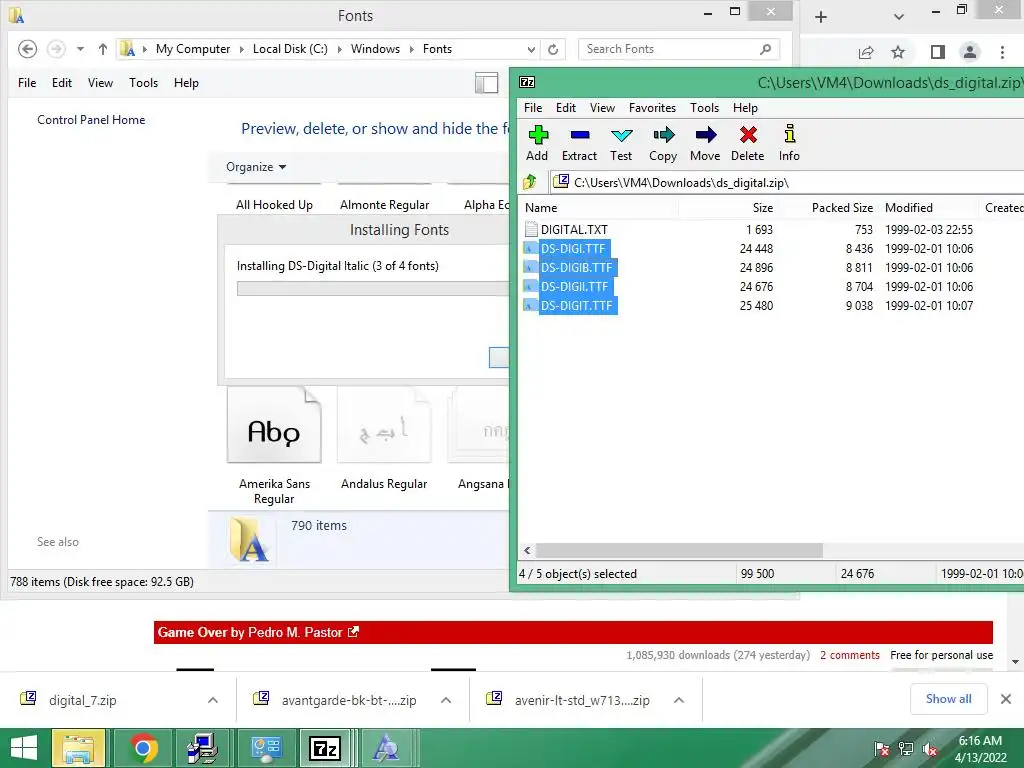
Task: Open Organize dropdown in Fonts window
Action: point(256,167)
